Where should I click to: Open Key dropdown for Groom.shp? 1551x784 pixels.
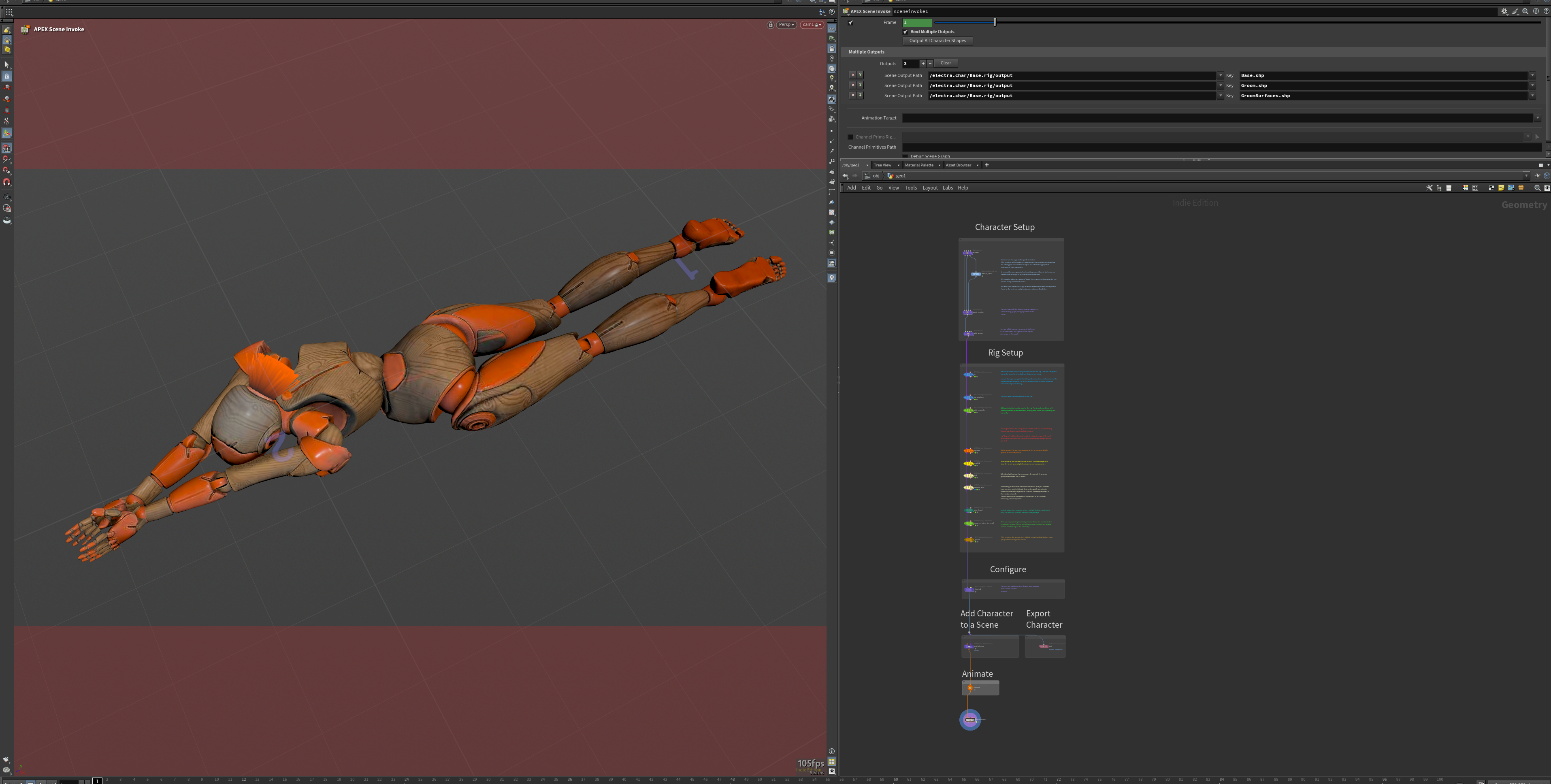1532,85
